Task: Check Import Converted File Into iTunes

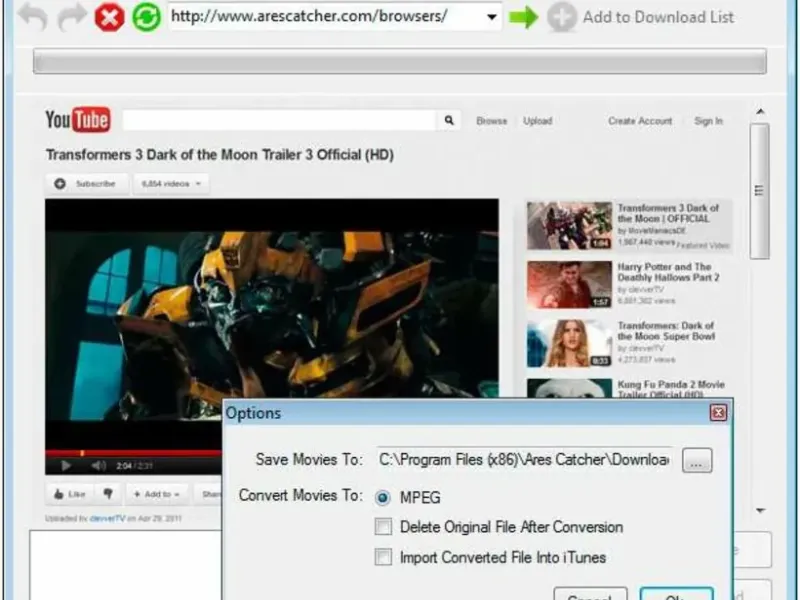Action: pos(383,557)
